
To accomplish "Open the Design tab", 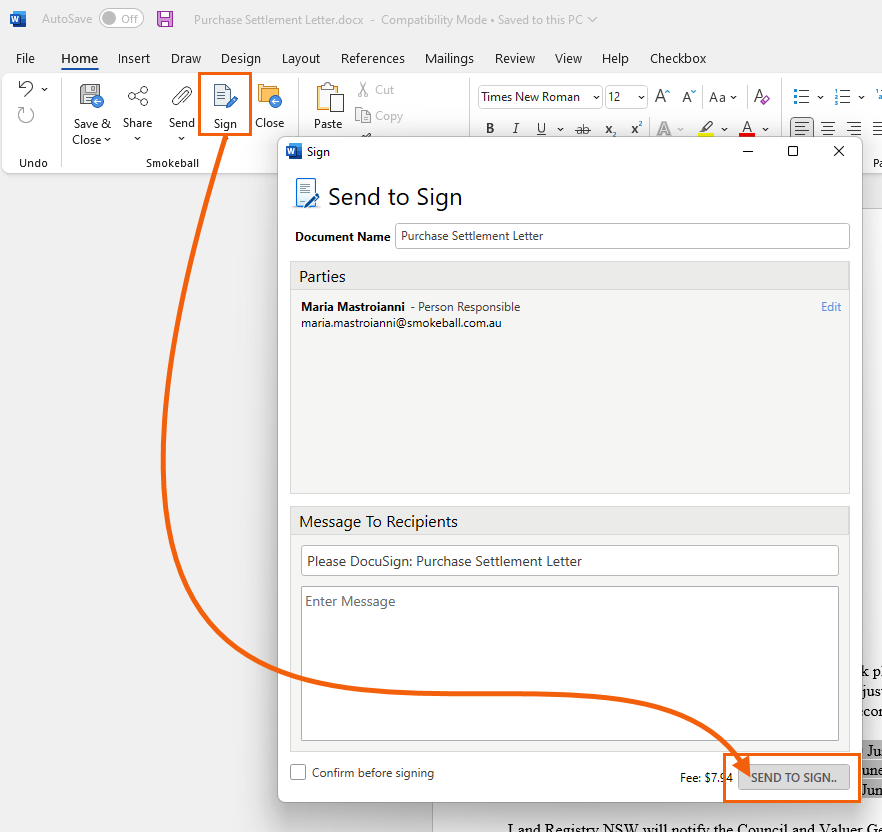I will click(241, 59).
